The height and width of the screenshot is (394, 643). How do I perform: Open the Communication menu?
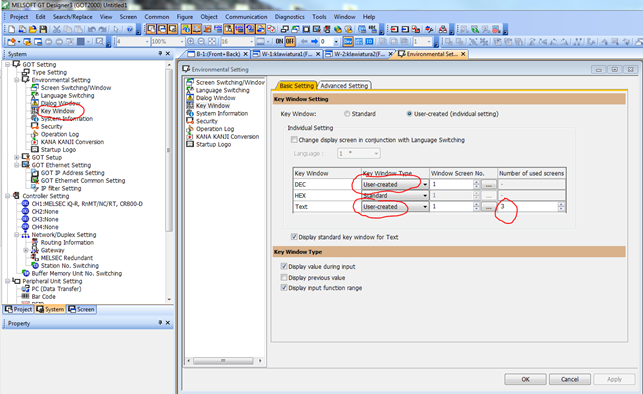pos(246,17)
